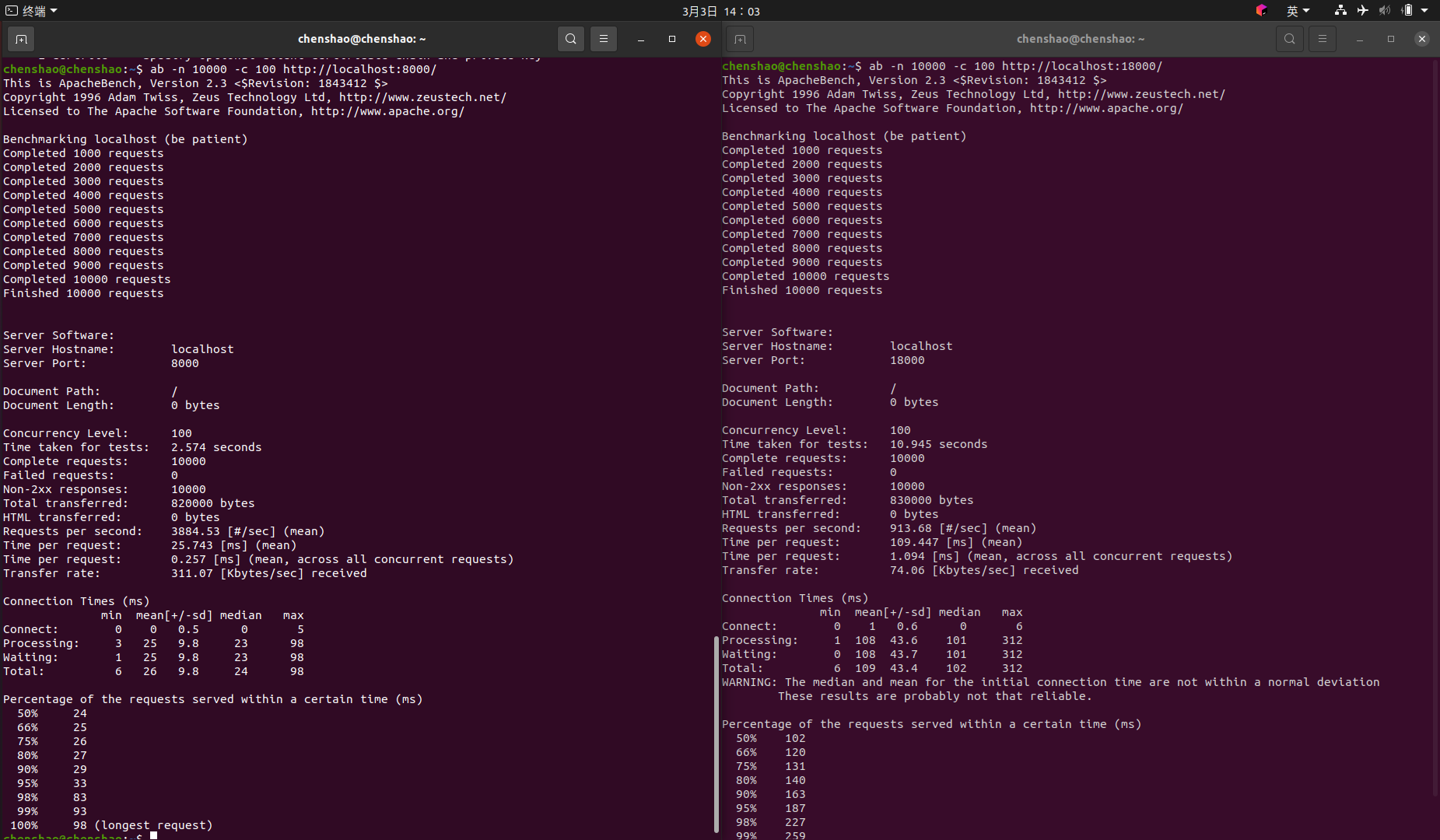Open the 英 input method dropdown
The height and width of the screenshot is (840, 1440).
pyautogui.click(x=1298, y=10)
